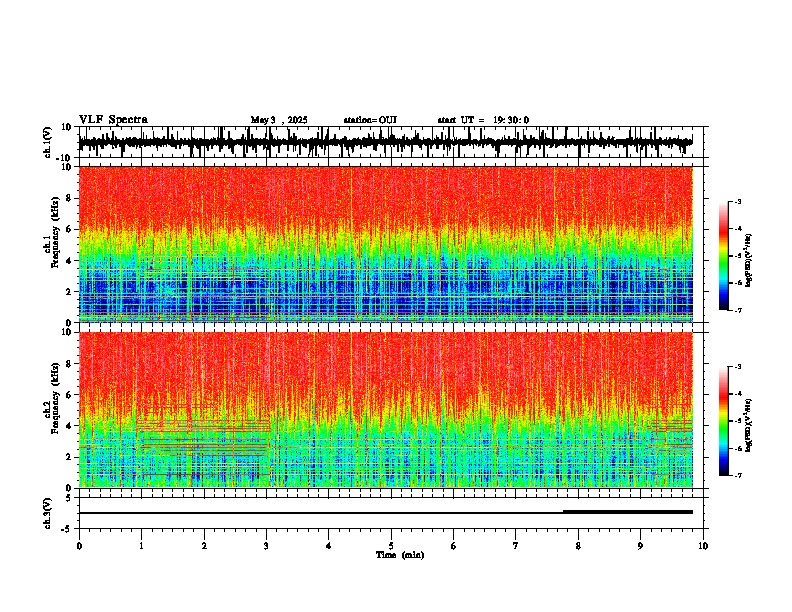
Task: Click the time axis tick label "1"
Action: coord(141,546)
